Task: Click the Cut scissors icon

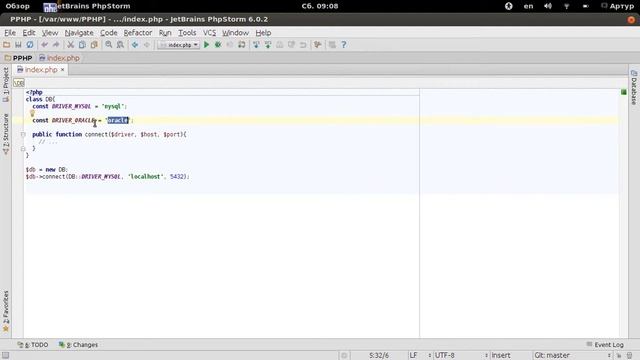Action: [71, 44]
